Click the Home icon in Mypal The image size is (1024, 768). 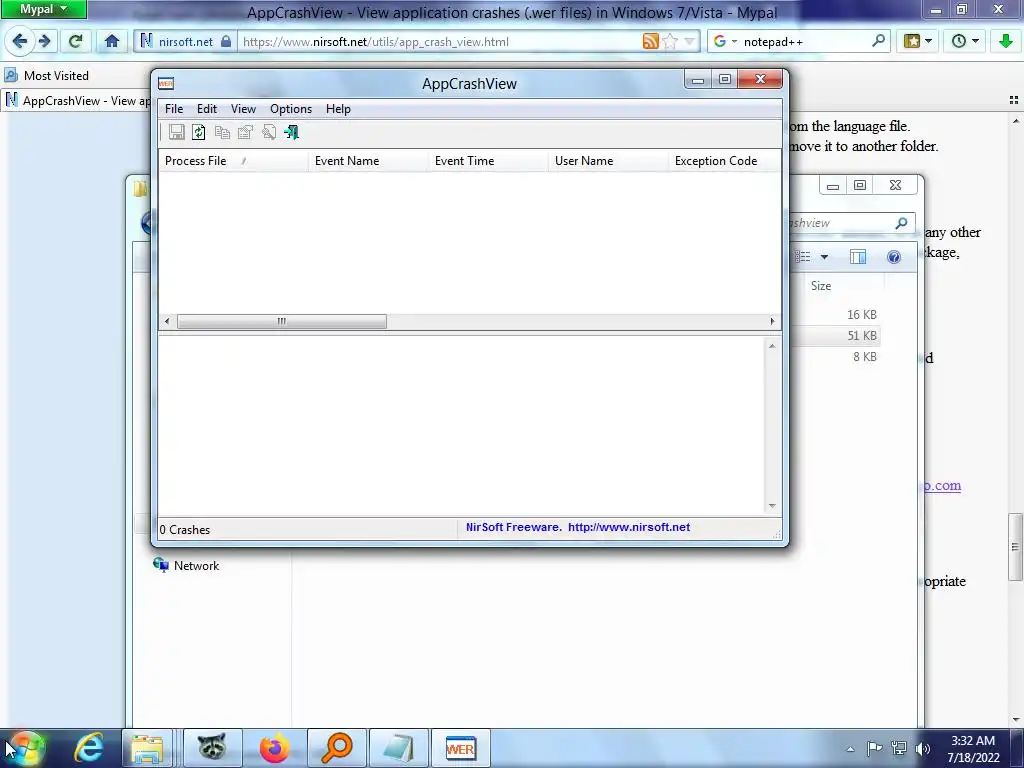112,41
